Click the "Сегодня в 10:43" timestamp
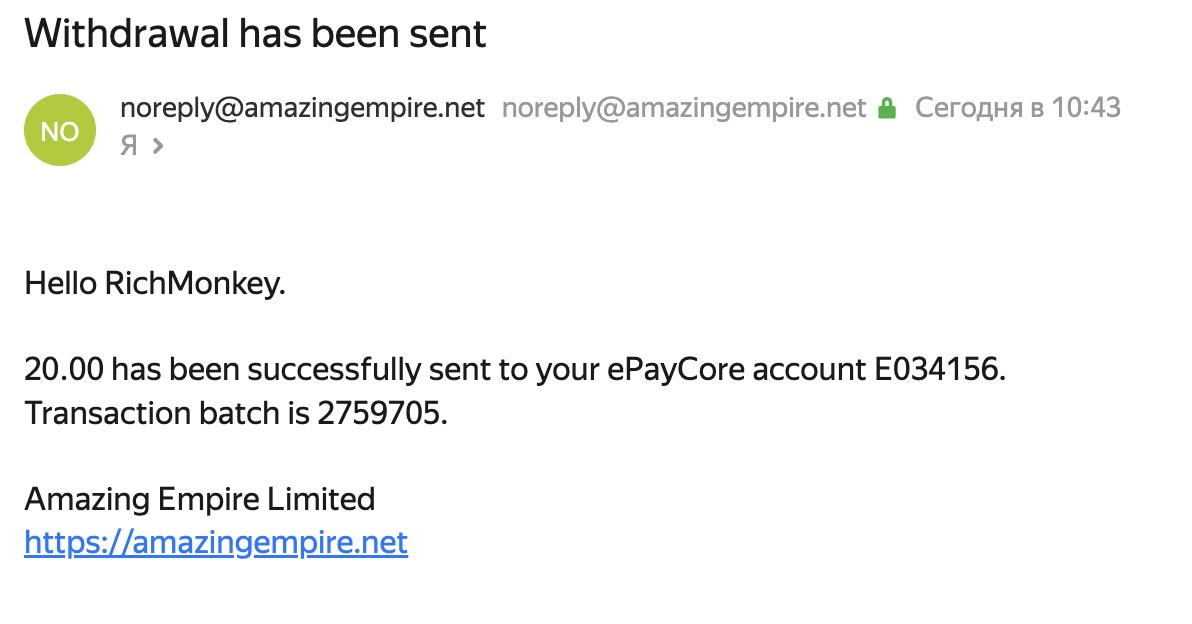This screenshot has height=624, width=1192. coord(1018,108)
